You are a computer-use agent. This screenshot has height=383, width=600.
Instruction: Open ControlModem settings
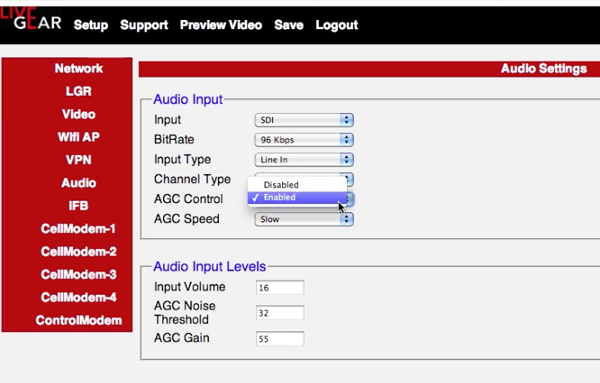coord(78,320)
